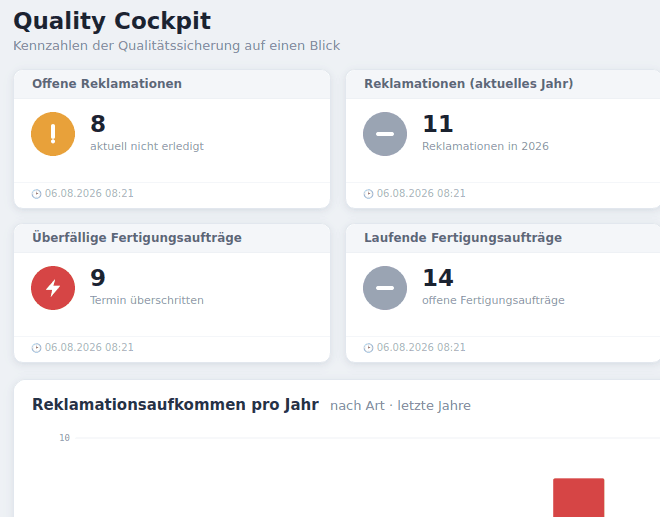Select the Quality Cockpit page title
660x517 pixels.
tap(112, 21)
